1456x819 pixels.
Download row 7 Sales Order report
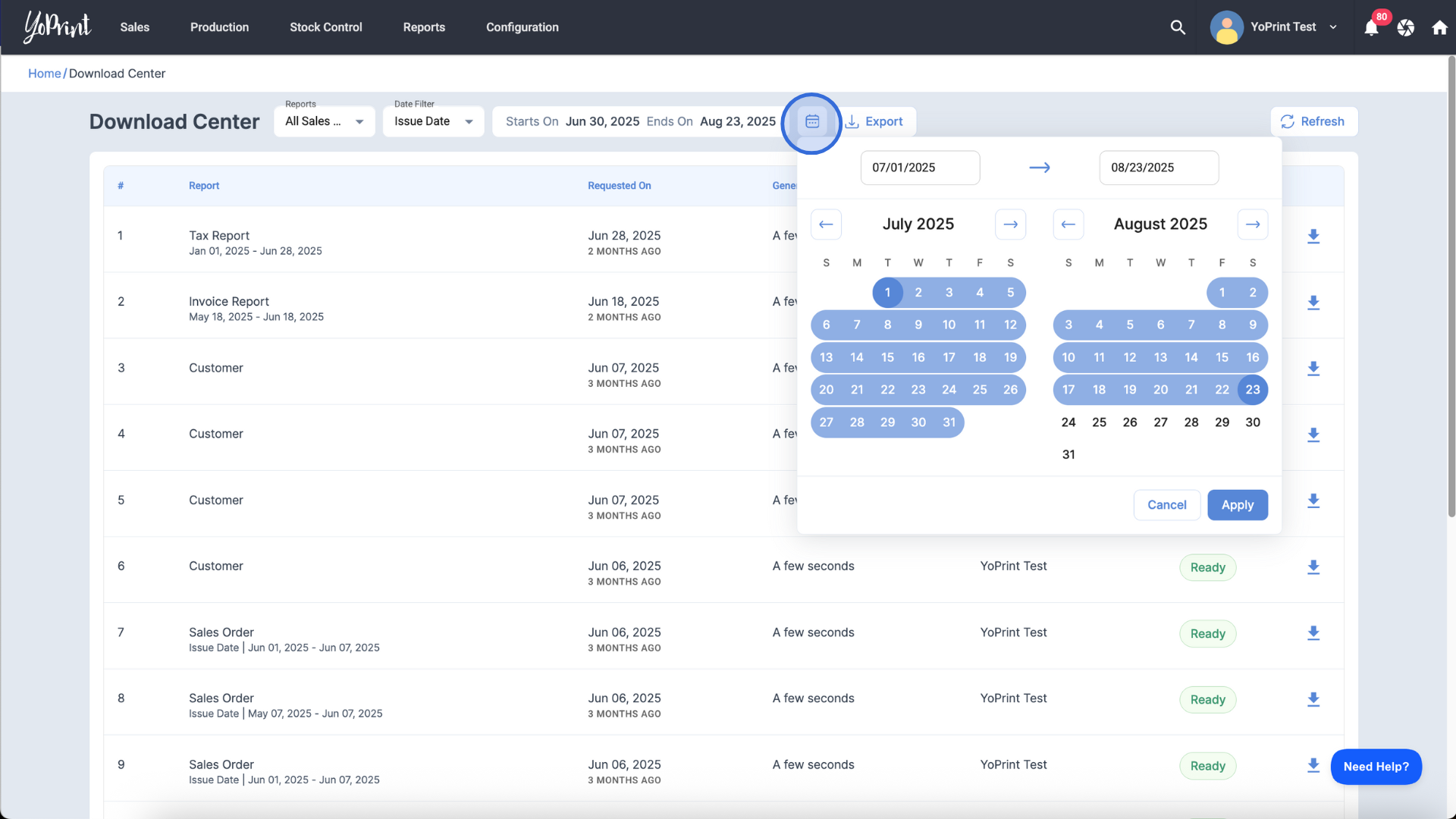1313,633
